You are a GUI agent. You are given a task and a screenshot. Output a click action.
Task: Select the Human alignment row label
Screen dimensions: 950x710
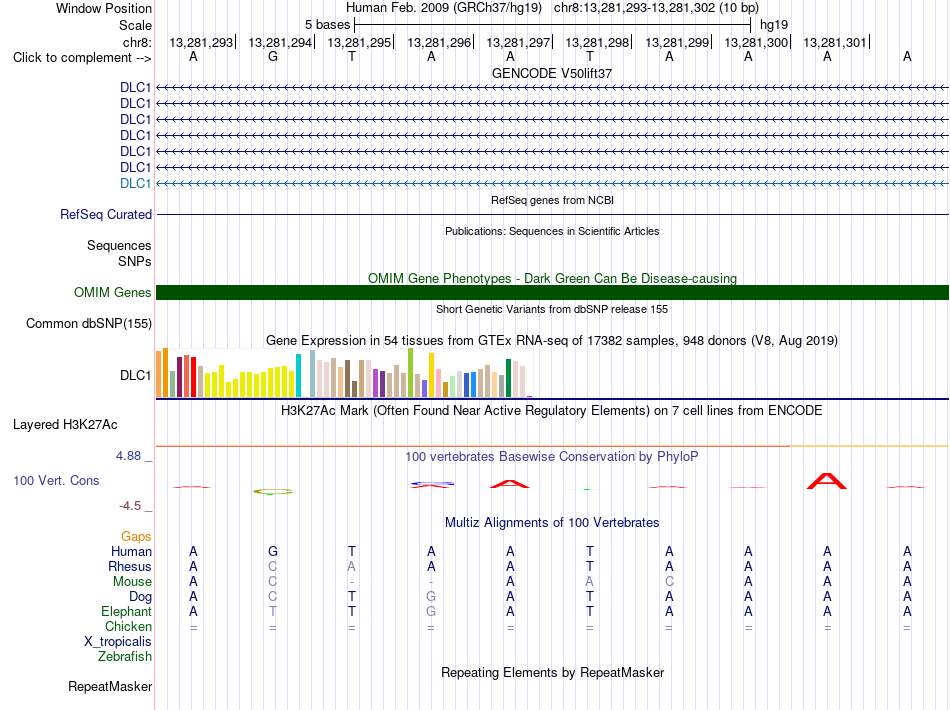click(131, 551)
